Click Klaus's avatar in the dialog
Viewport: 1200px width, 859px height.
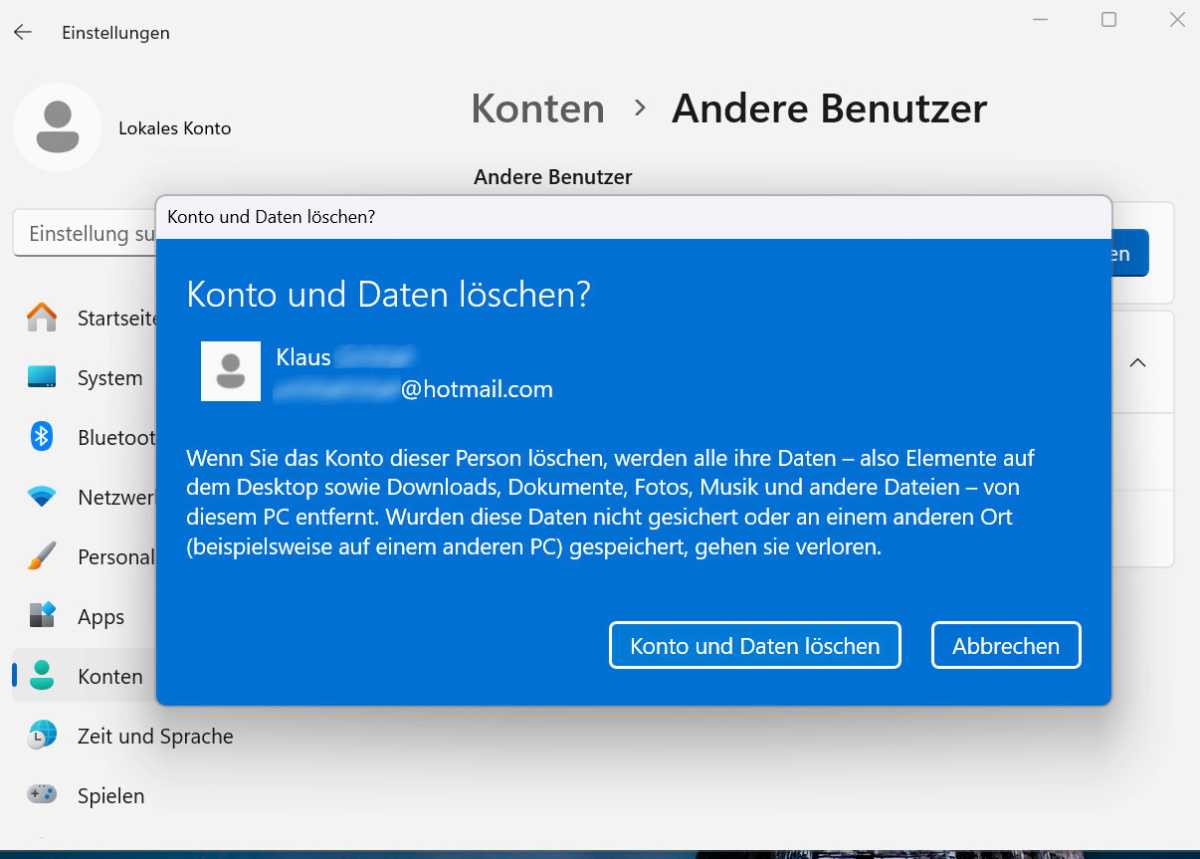[230, 371]
